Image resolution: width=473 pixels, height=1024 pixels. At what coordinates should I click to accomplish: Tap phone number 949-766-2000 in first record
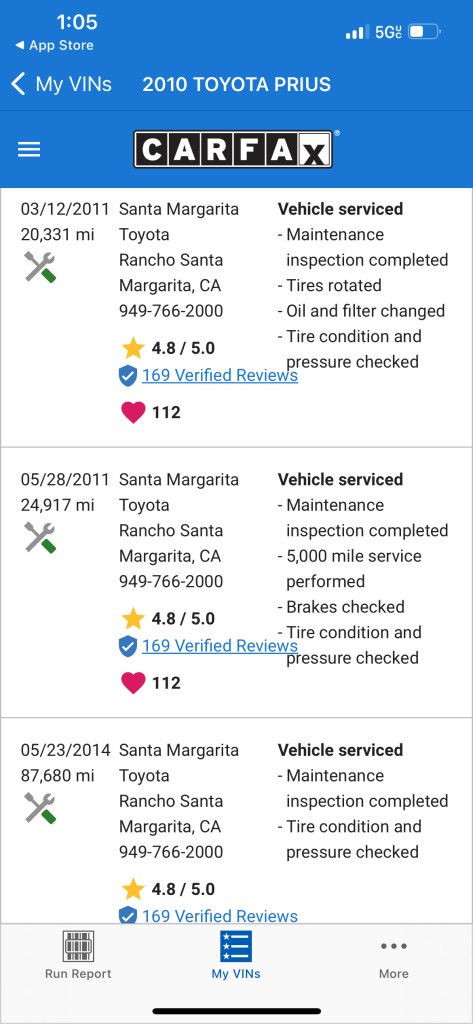(x=171, y=311)
